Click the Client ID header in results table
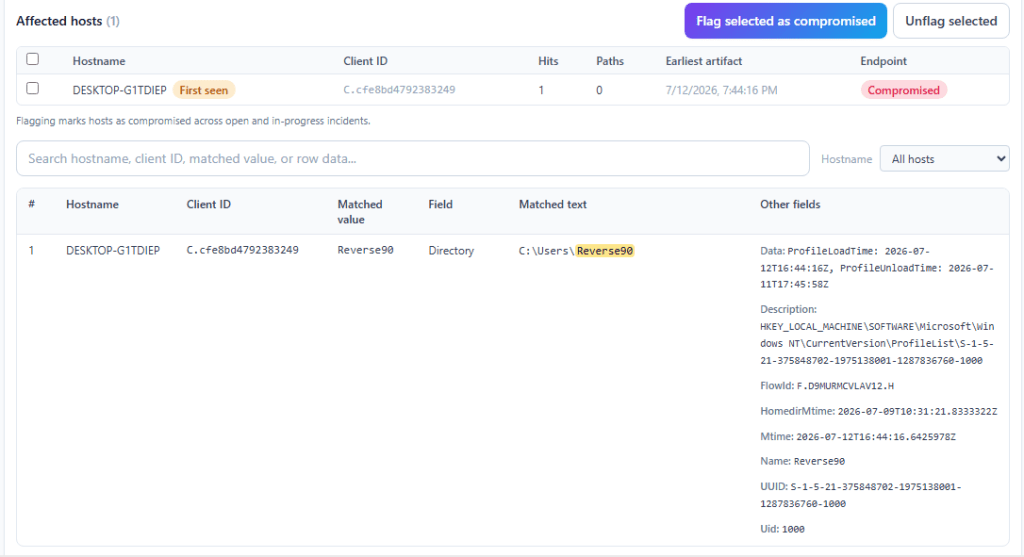 point(208,204)
